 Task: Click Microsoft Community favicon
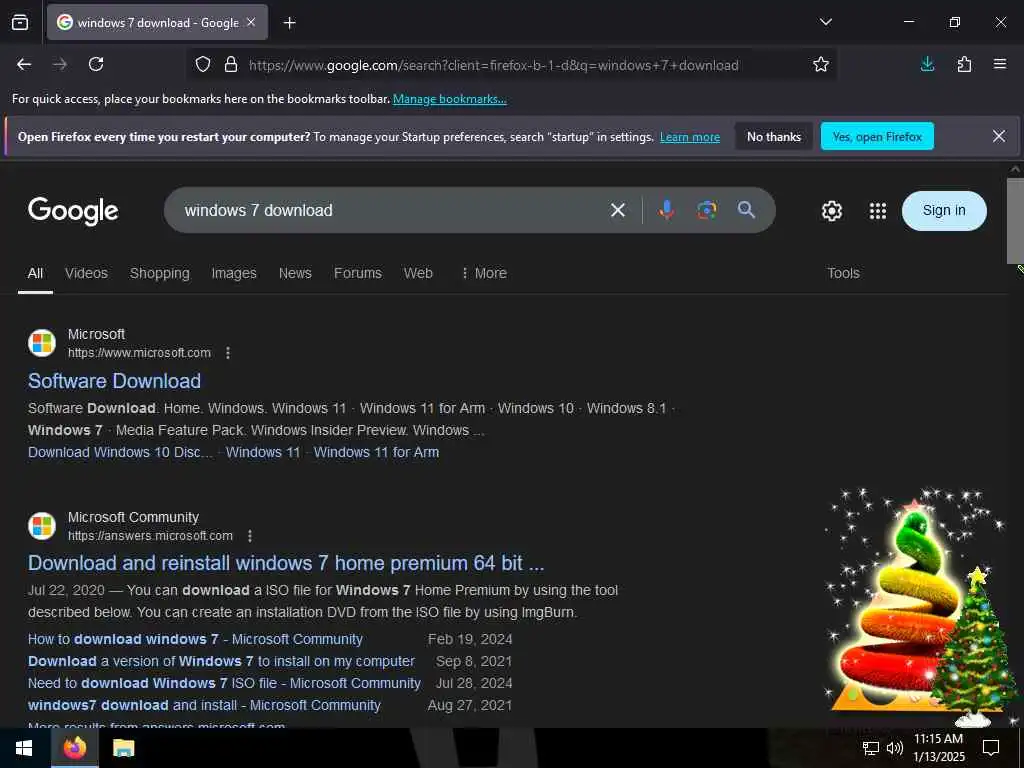click(42, 526)
